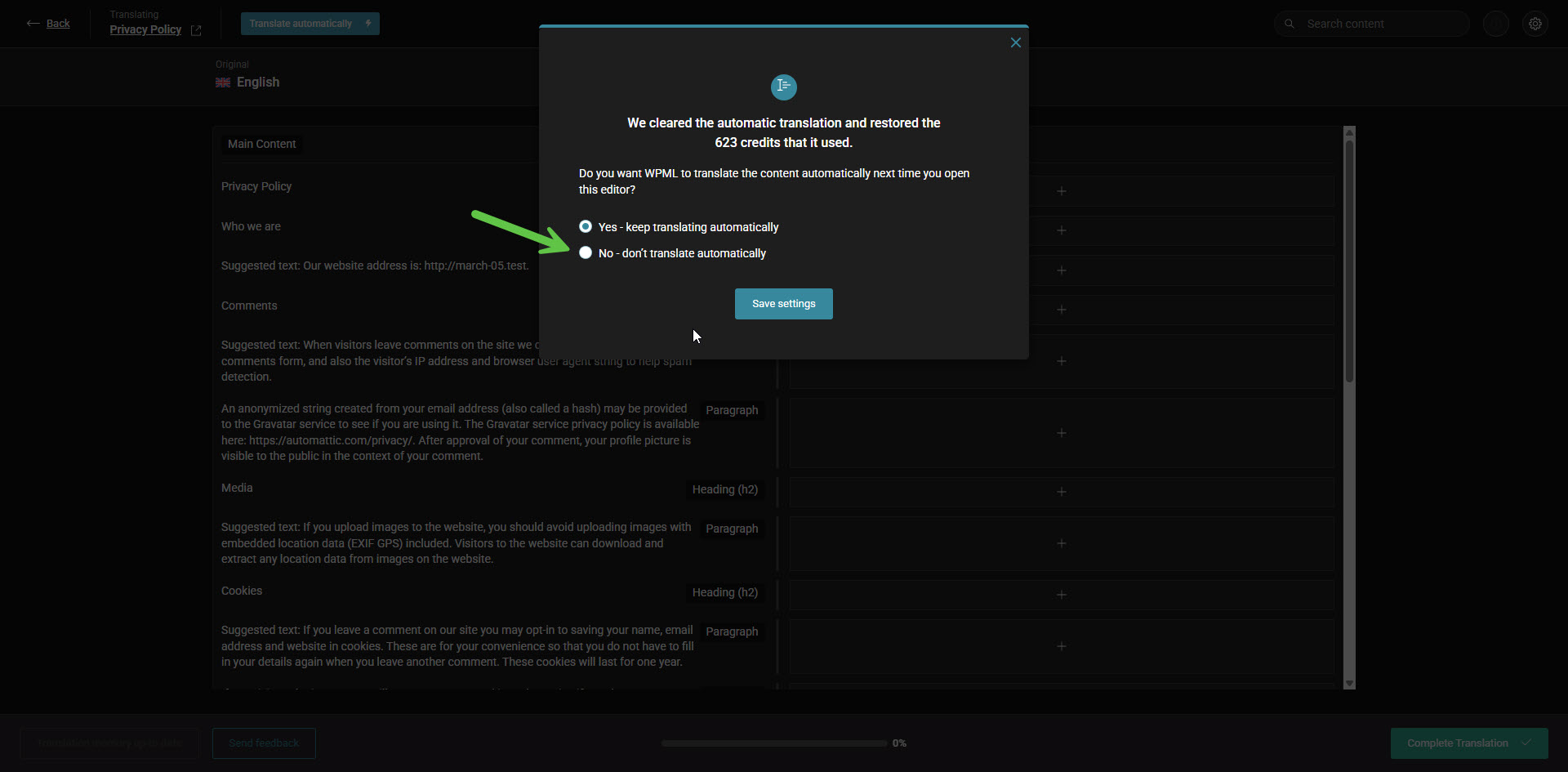Click plus icon in Media heading row
The height and width of the screenshot is (772, 1568).
pos(1061,492)
